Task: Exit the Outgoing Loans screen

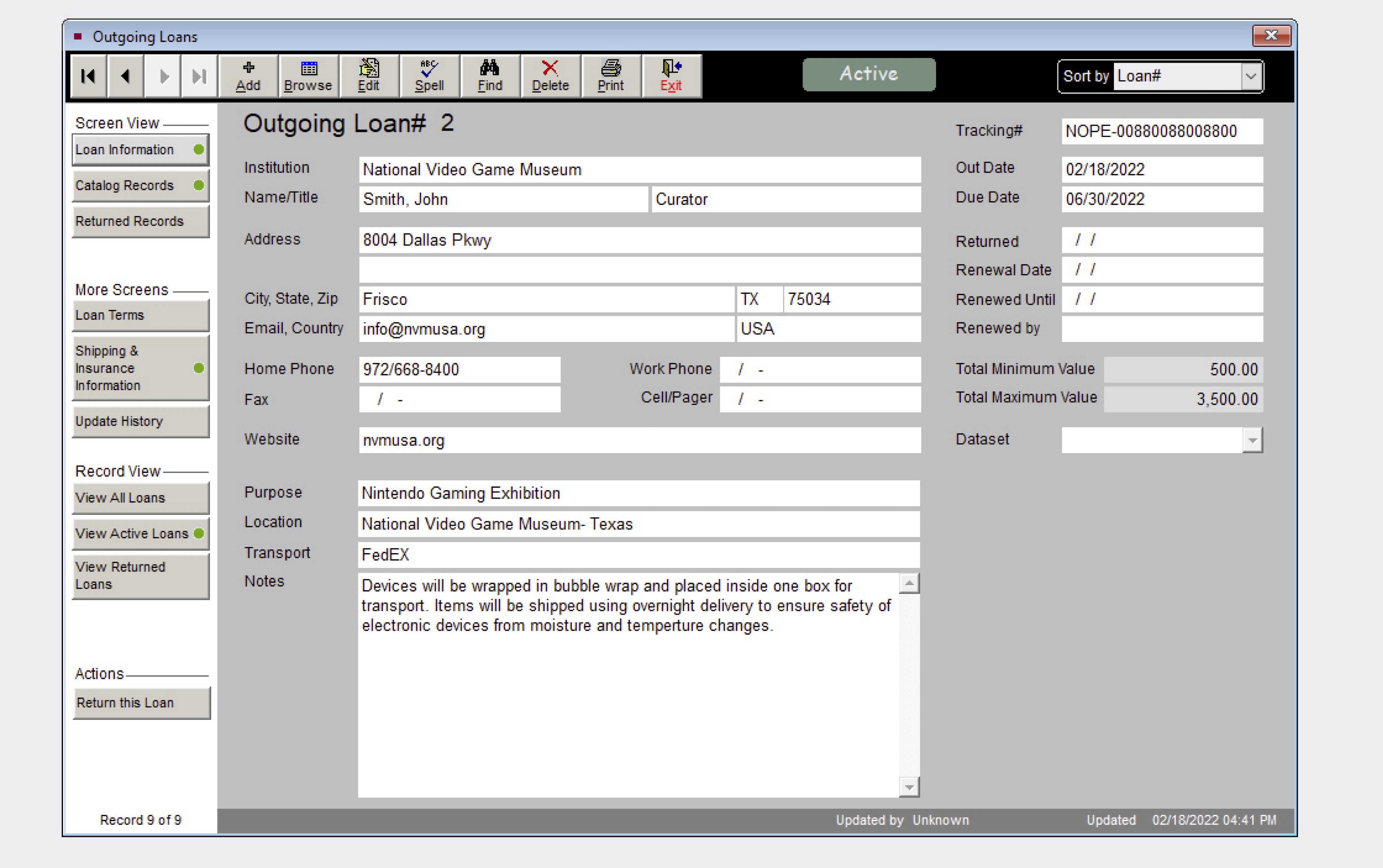Action: [x=670, y=76]
